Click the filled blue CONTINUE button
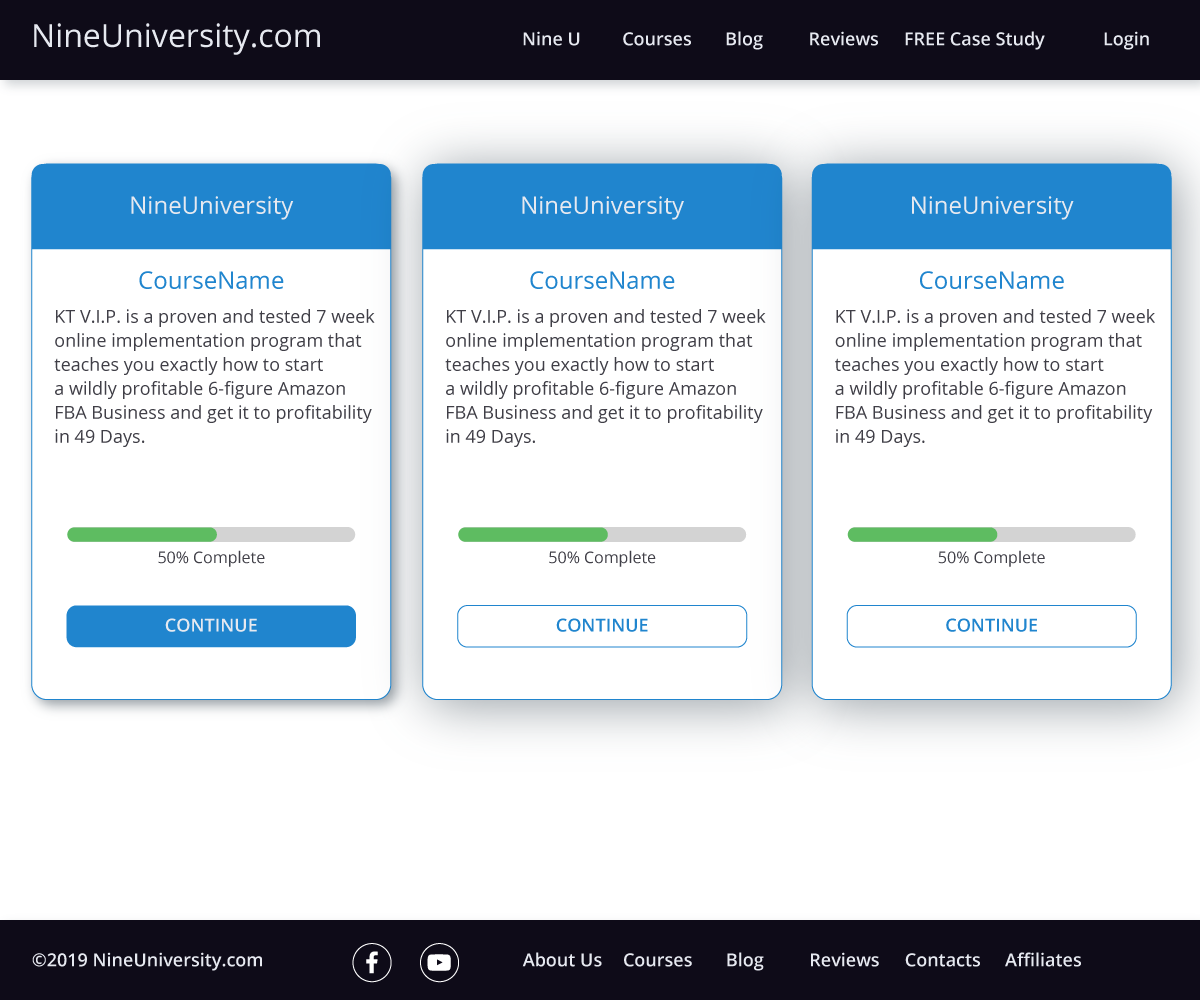 [x=211, y=626]
